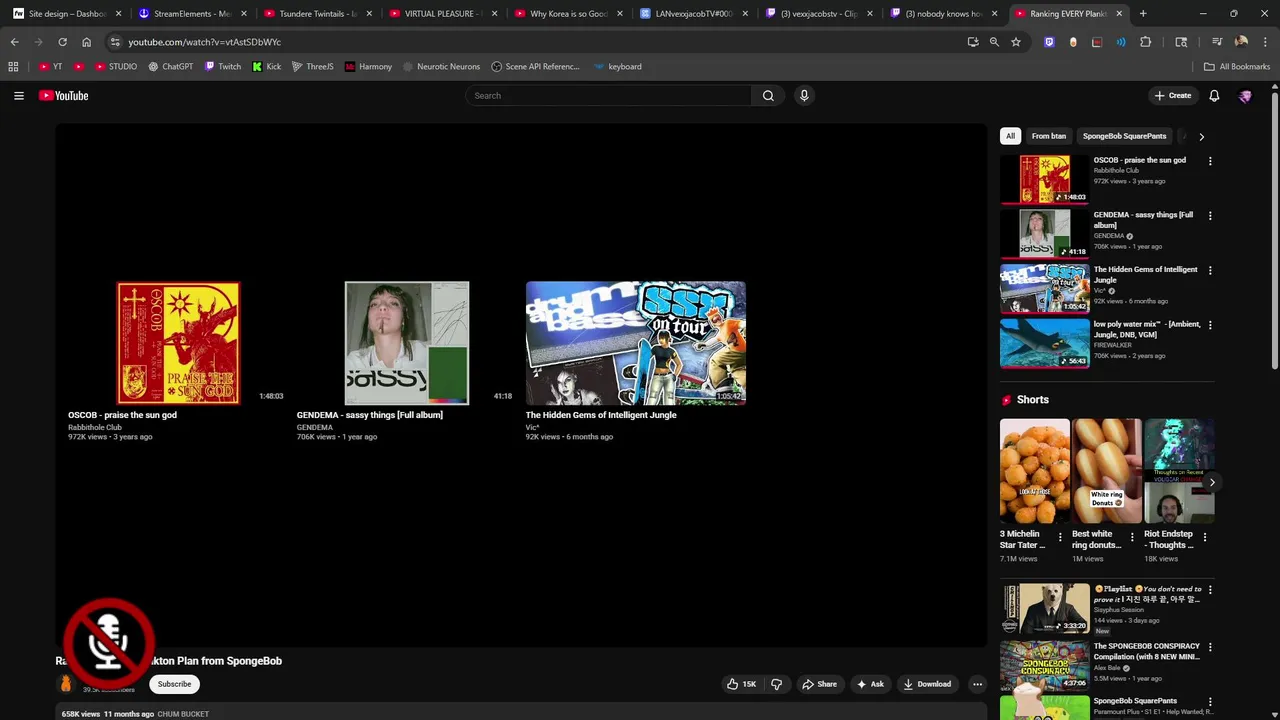Open the Chrome profile avatar
Screen dimensions: 1280x720
tap(1241, 42)
